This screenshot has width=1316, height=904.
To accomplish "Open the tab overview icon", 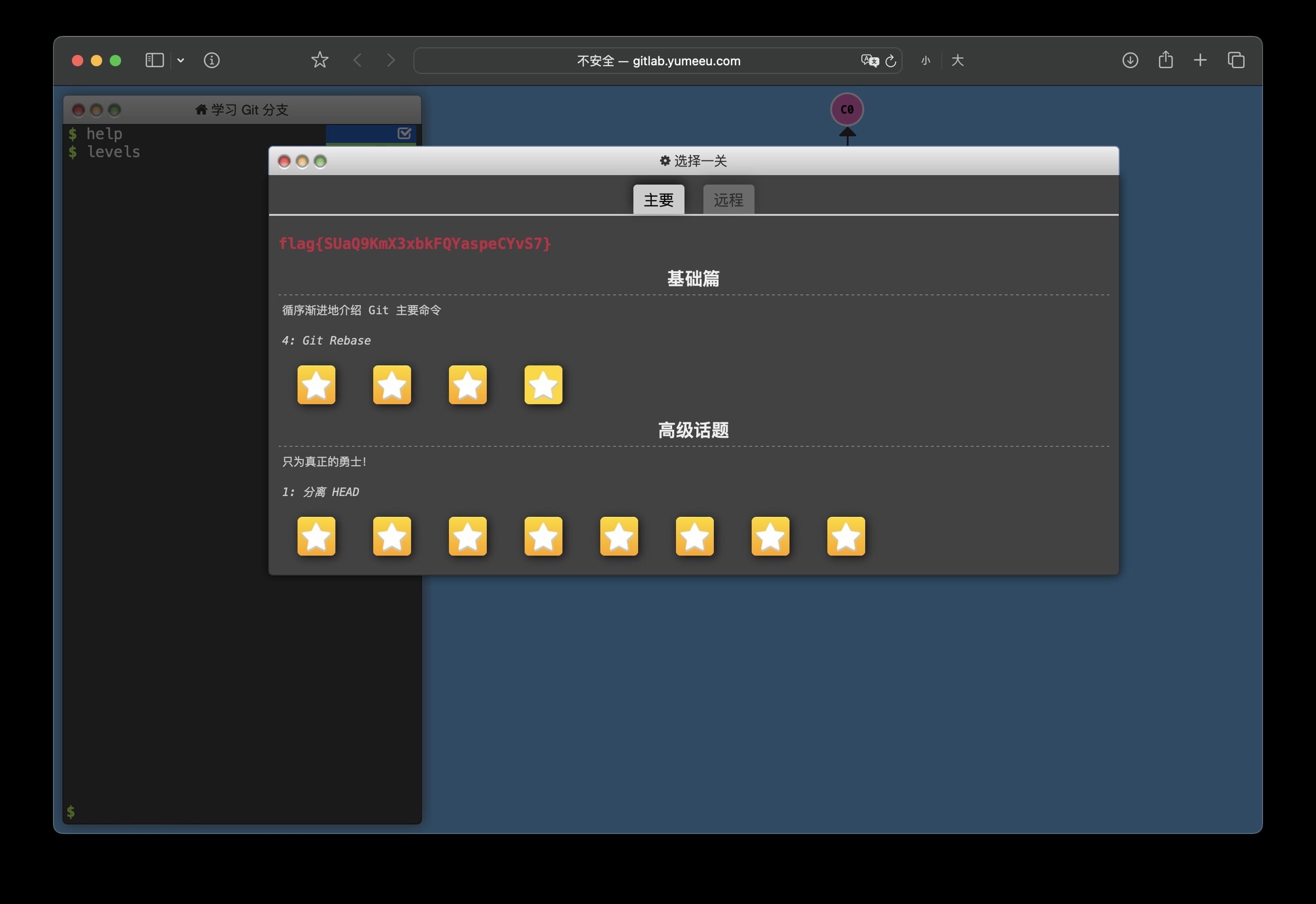I will (x=1236, y=60).
